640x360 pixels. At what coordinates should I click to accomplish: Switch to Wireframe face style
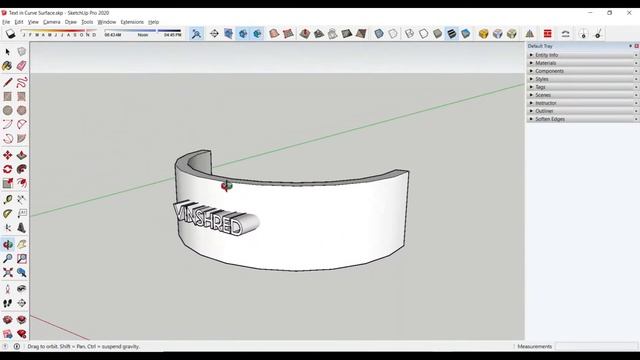coord(409,33)
